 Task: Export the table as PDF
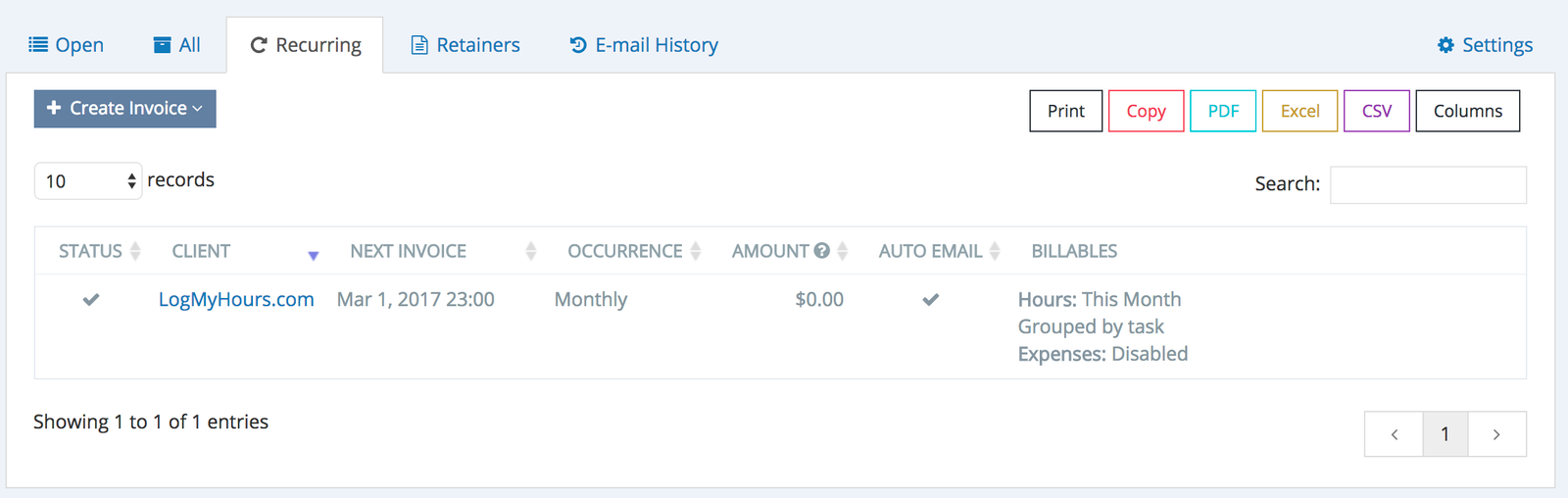(x=1223, y=111)
